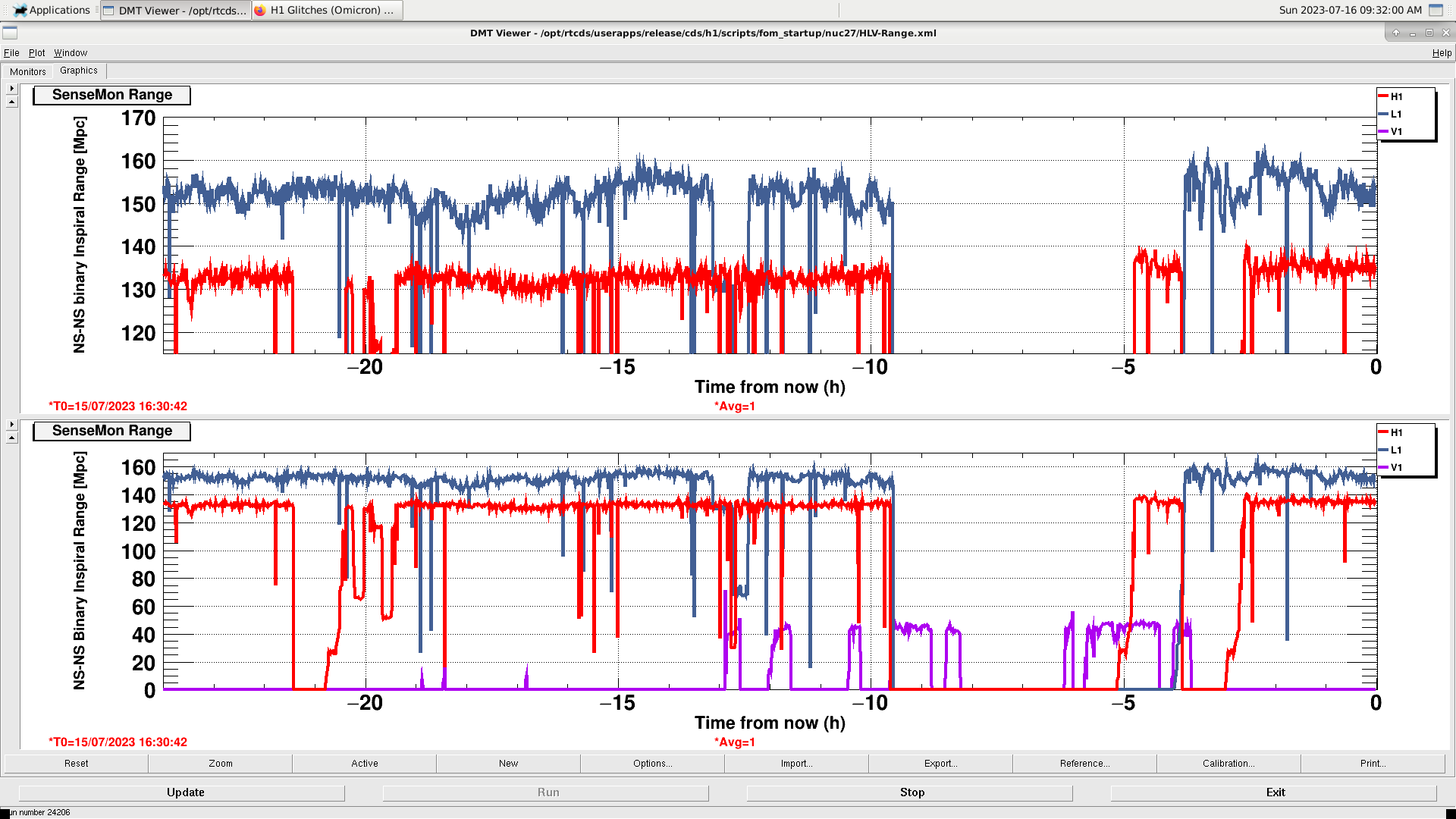This screenshot has height=819, width=1456.
Task: Open the Help menu
Action: (x=1441, y=53)
